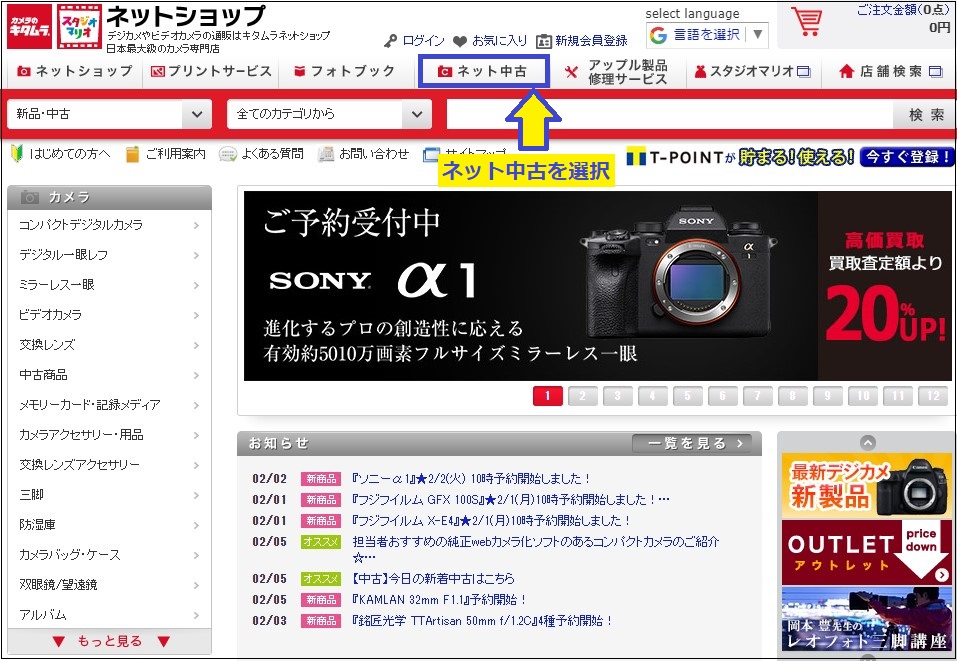The height and width of the screenshot is (661, 957).
Task: Click the Google language selector icon
Action: point(658,35)
